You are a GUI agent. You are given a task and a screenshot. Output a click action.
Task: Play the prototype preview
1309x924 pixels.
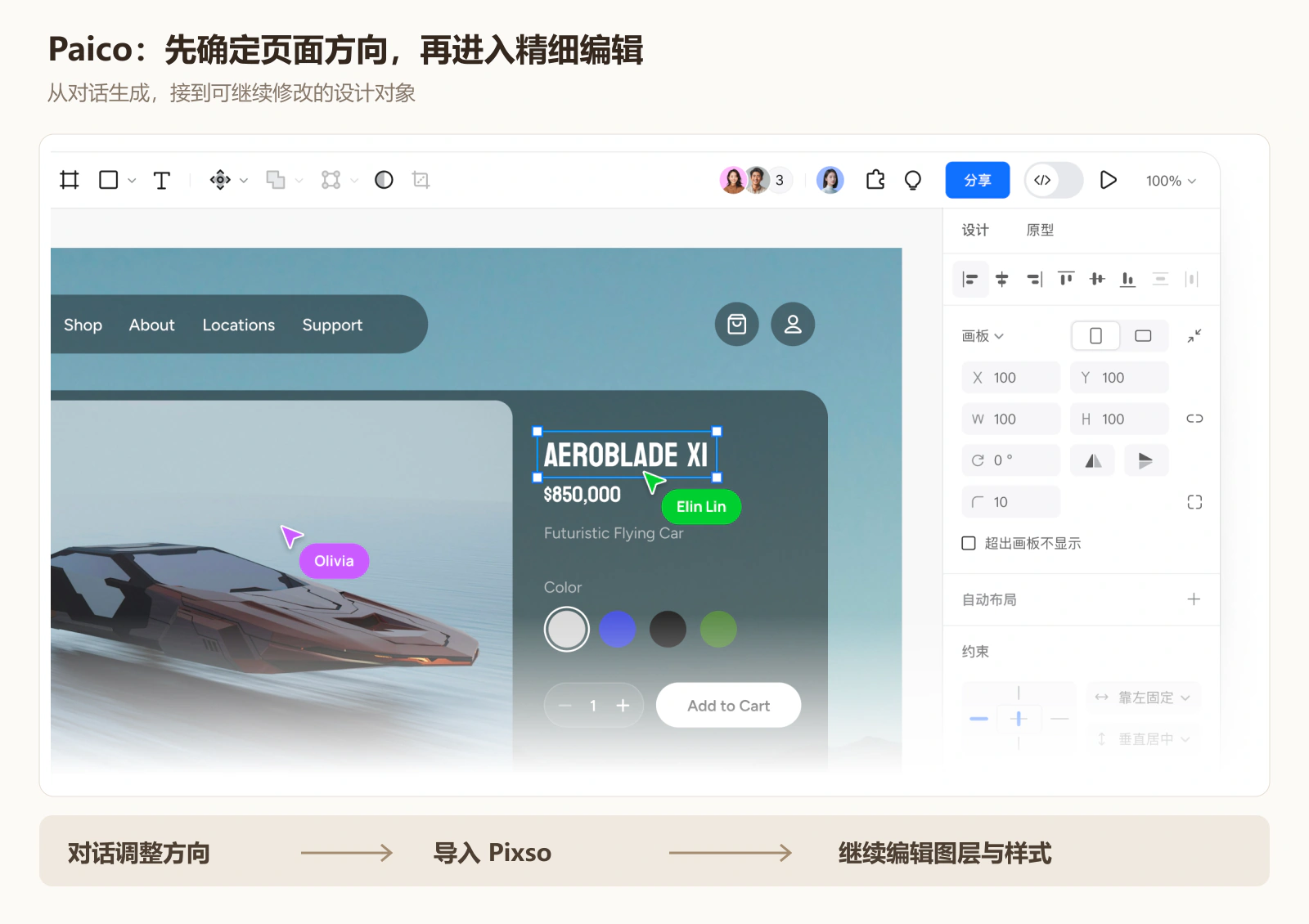(x=1109, y=180)
